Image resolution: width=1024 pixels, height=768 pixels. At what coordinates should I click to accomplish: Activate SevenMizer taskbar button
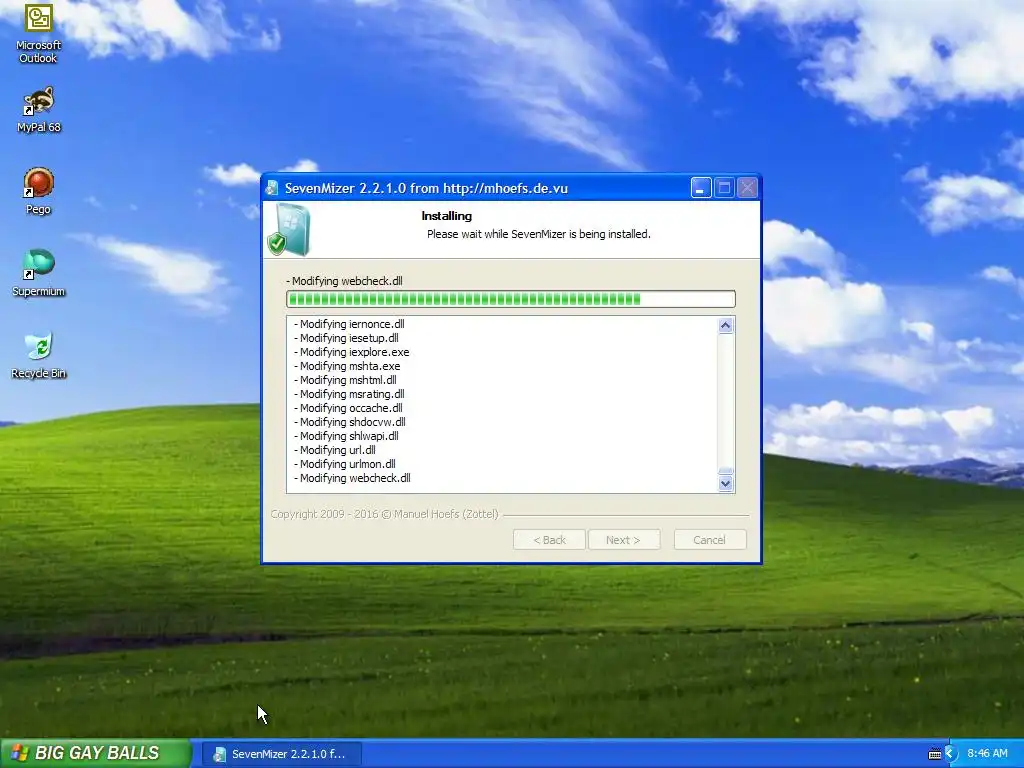pos(281,754)
